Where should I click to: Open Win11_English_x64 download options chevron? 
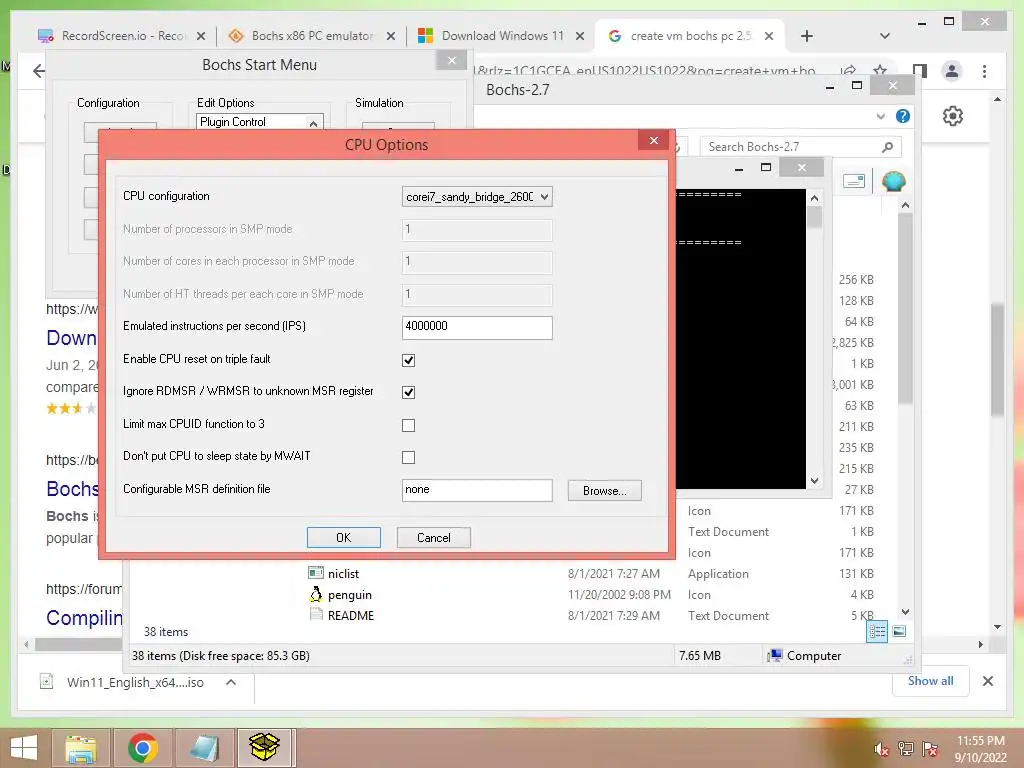231,682
